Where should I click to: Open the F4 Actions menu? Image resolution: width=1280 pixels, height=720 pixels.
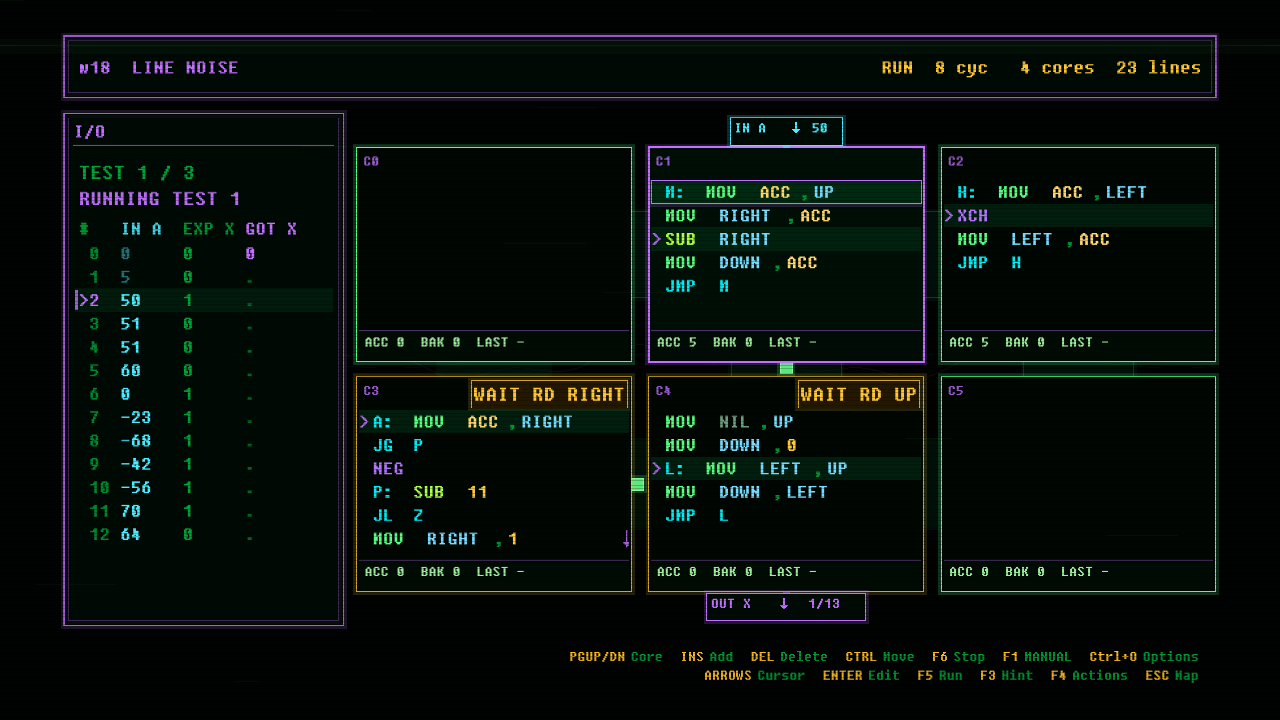pos(1089,675)
